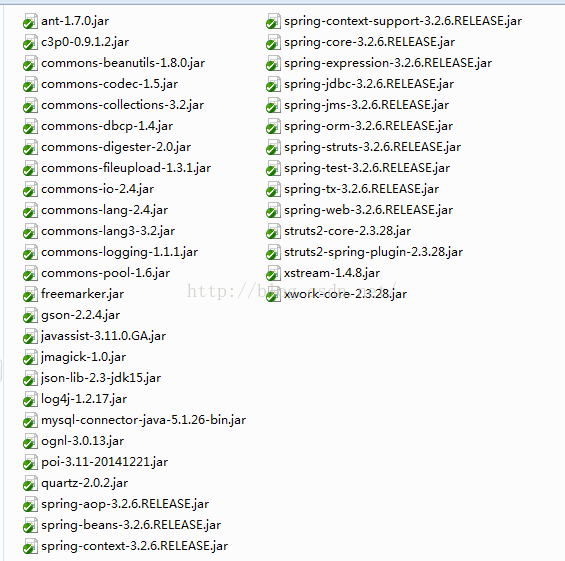Image resolution: width=565 pixels, height=561 pixels.
Task: Select the c3p0-0.9.1.2.jar file icon
Action: point(30,42)
